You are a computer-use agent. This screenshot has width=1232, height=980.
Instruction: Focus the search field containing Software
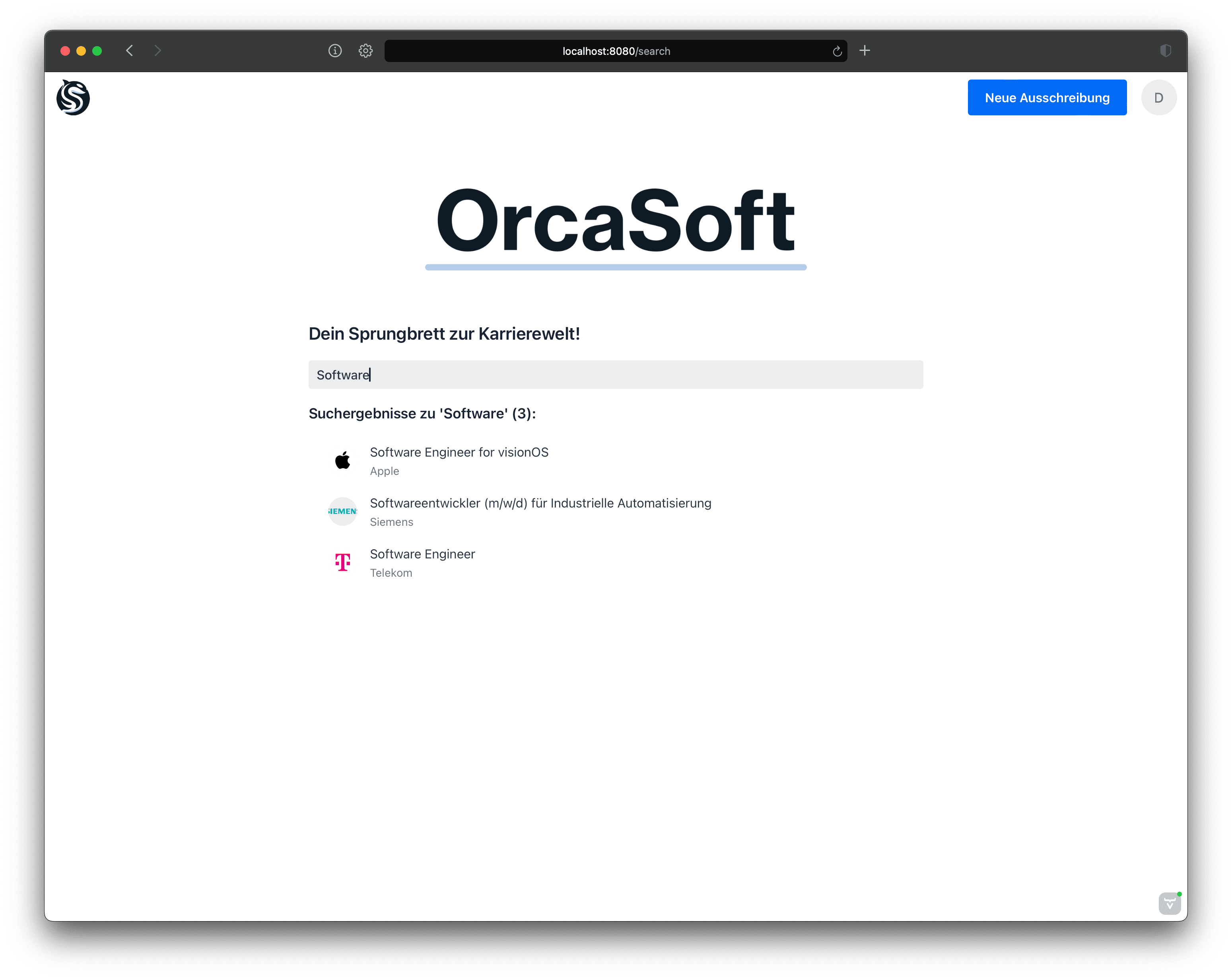[x=616, y=375]
